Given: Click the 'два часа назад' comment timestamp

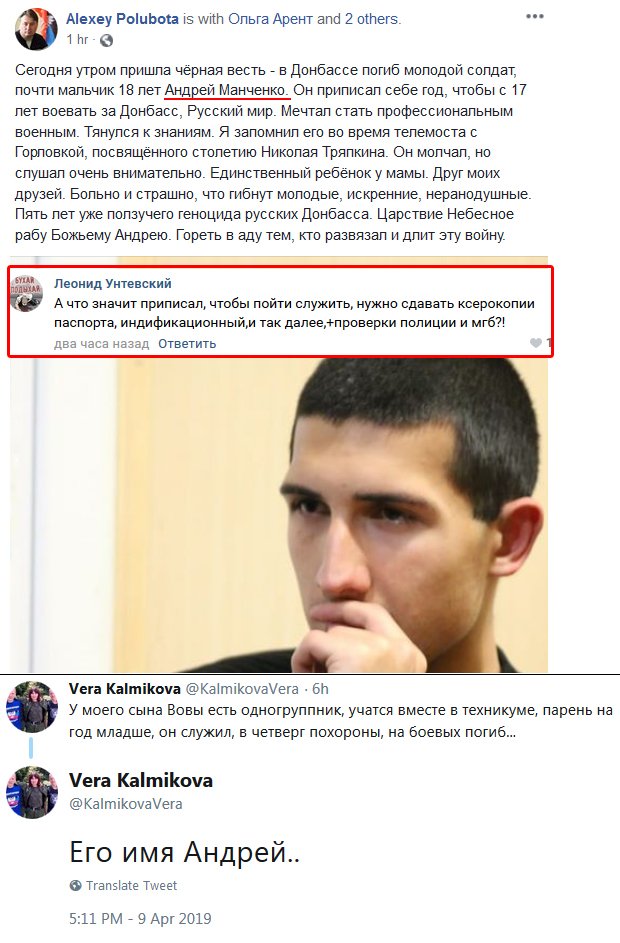Looking at the screenshot, I should click(102, 343).
